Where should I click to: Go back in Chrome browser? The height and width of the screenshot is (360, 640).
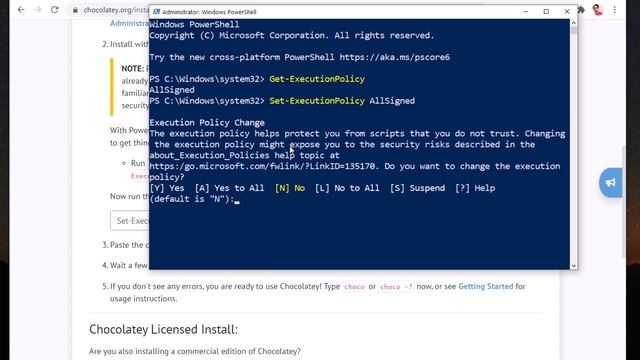pos(21,10)
